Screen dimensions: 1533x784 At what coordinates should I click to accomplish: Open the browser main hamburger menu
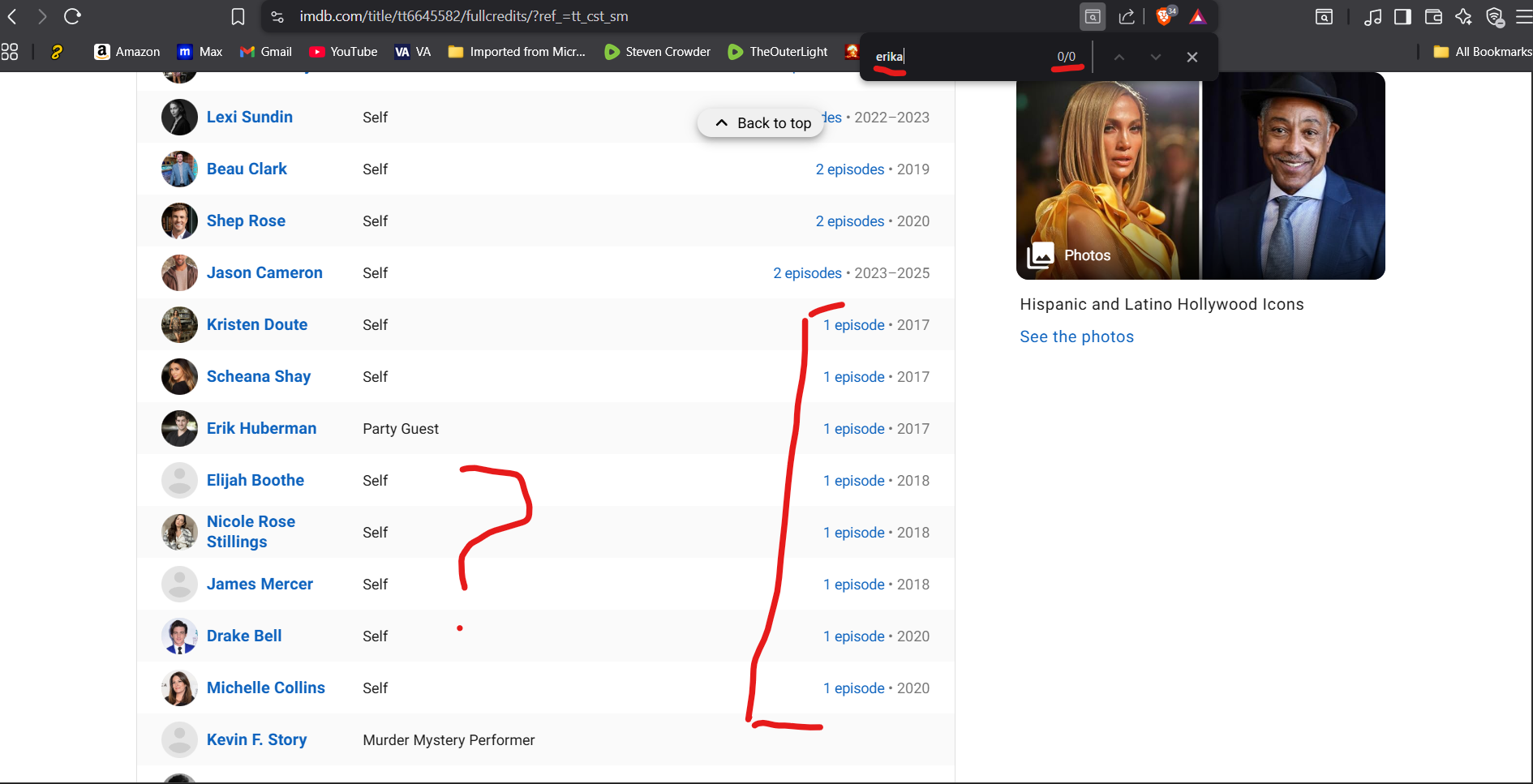click(x=1523, y=16)
